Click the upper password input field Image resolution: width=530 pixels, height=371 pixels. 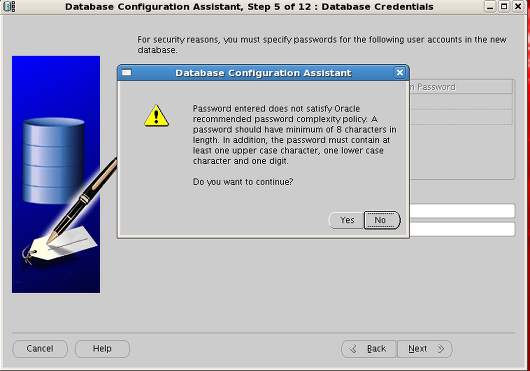coord(462,211)
